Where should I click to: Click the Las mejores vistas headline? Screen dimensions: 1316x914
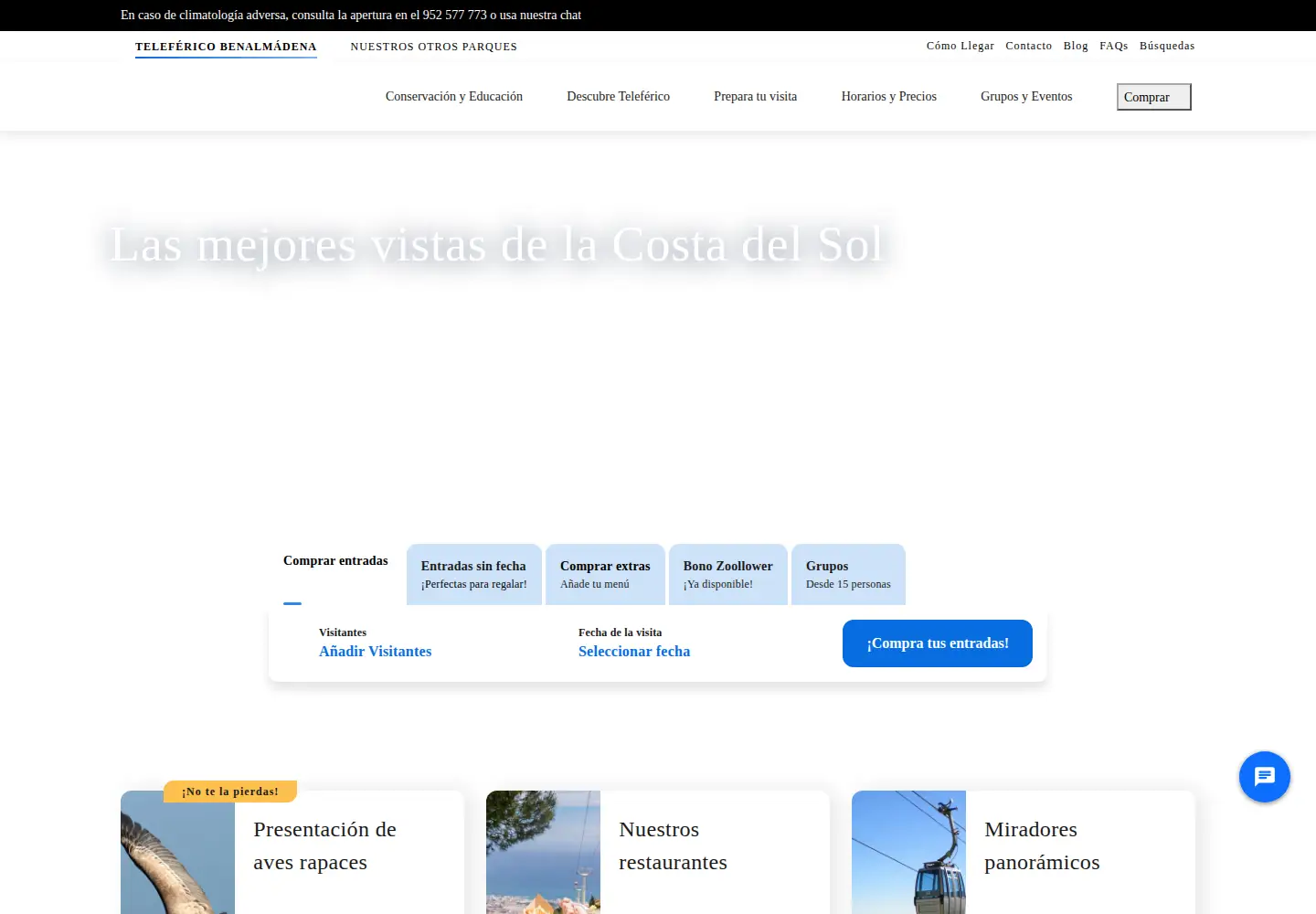coord(498,244)
